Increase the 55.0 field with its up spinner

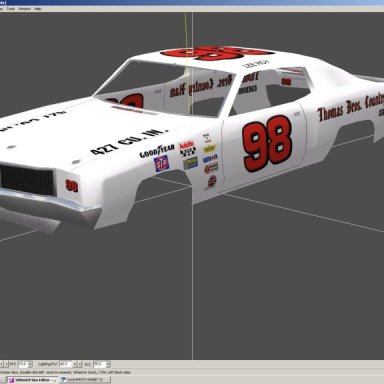pos(108,363)
